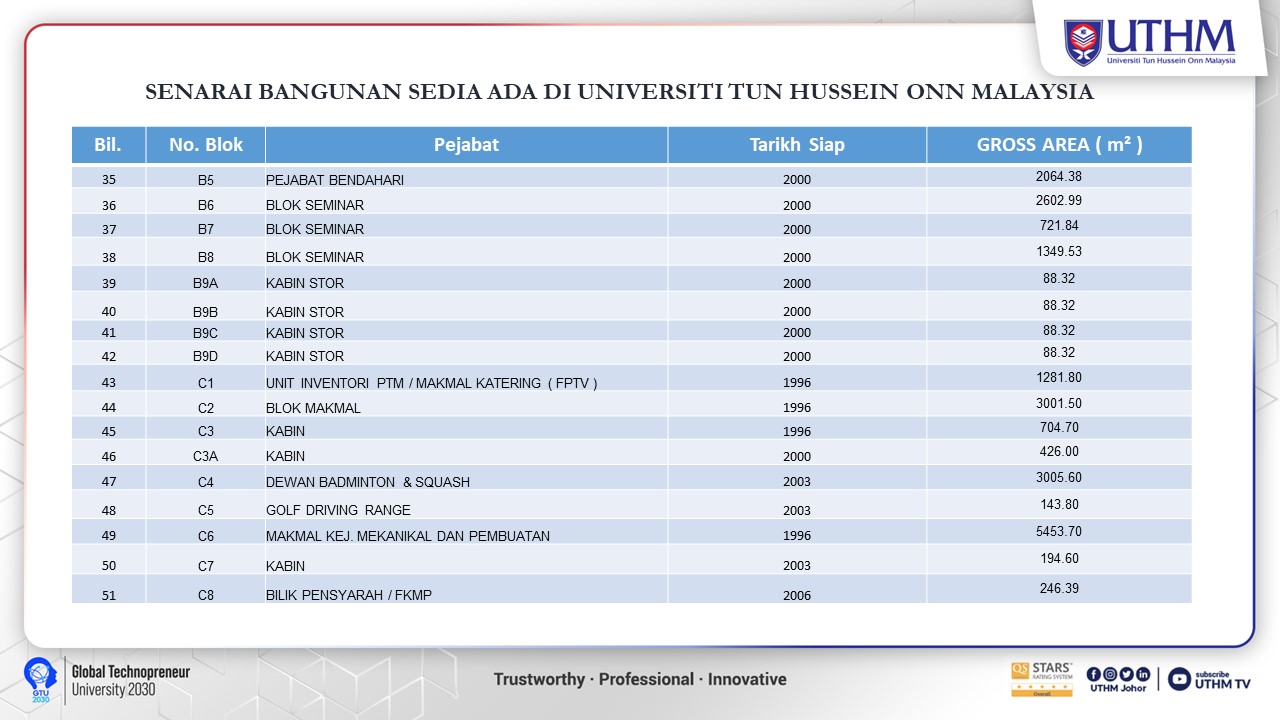1280x720 pixels.
Task: Click the Facebook icon above UTHM Johor
Action: pos(1093,674)
